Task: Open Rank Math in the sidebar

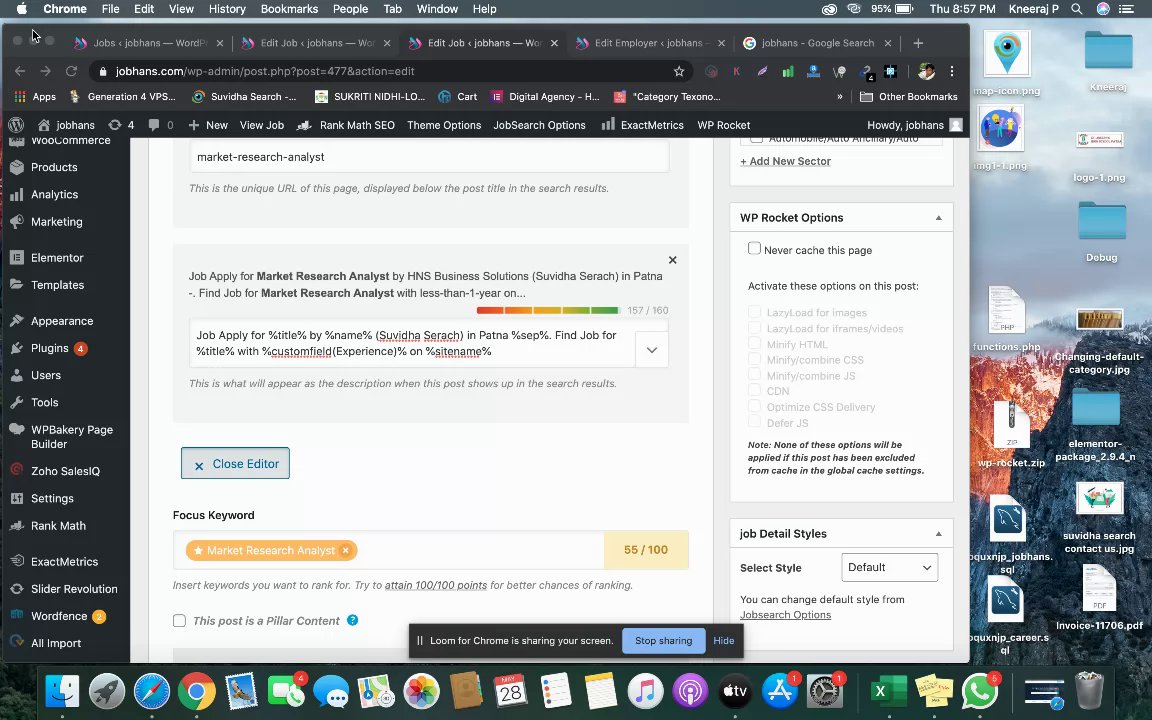Action: click(58, 526)
